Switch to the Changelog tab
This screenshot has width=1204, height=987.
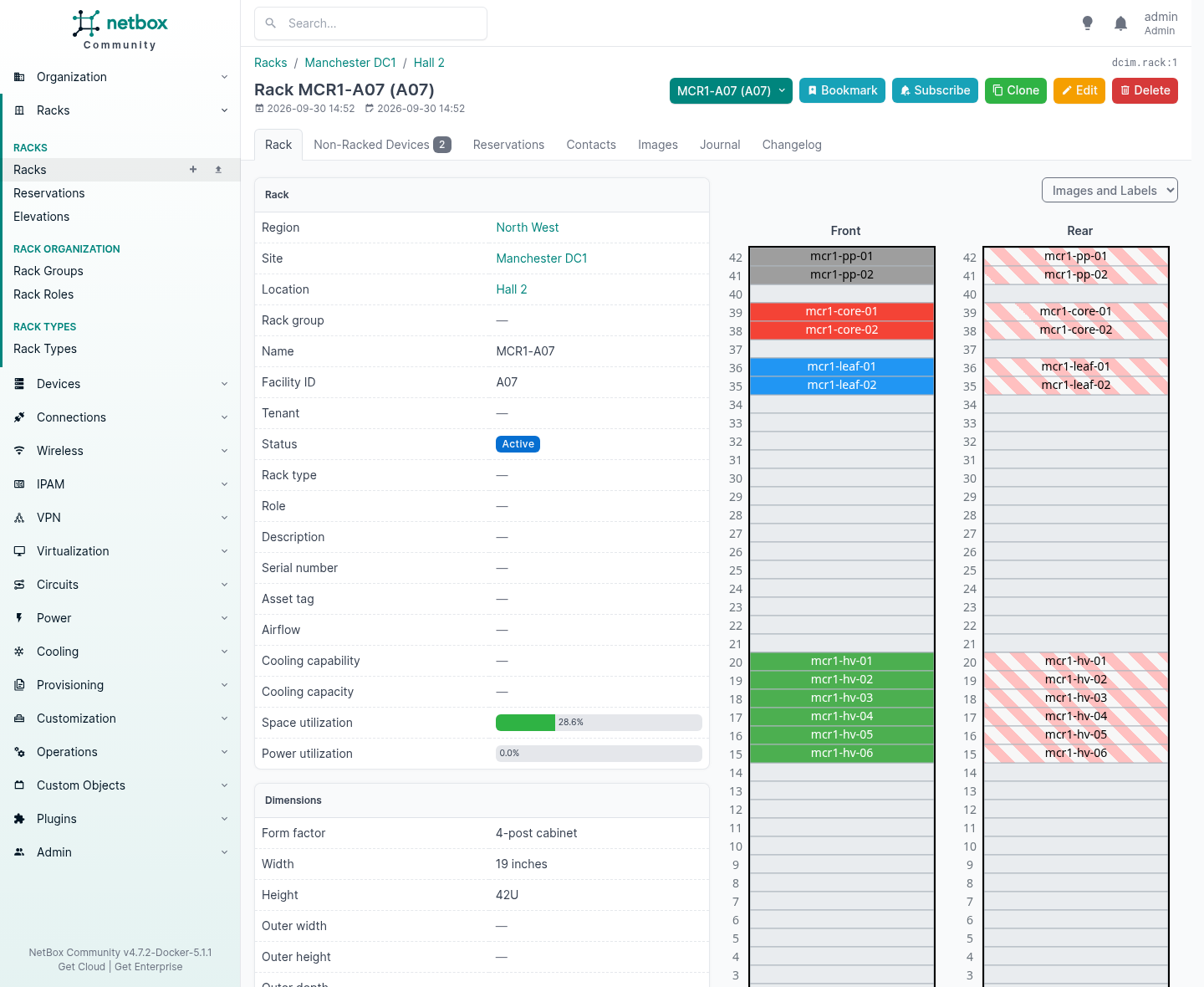792,145
